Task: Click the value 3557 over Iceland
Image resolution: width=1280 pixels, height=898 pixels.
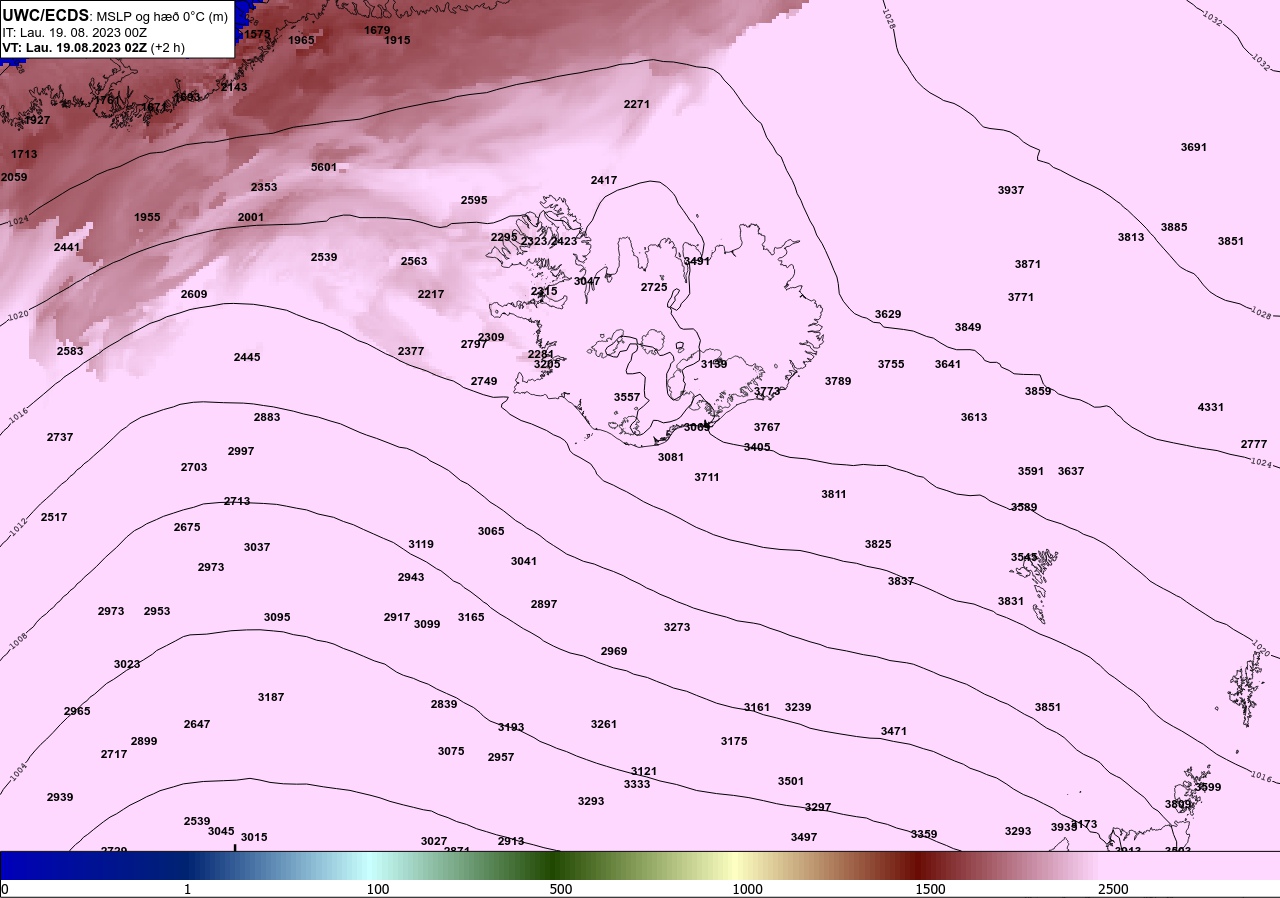Action: [x=627, y=397]
